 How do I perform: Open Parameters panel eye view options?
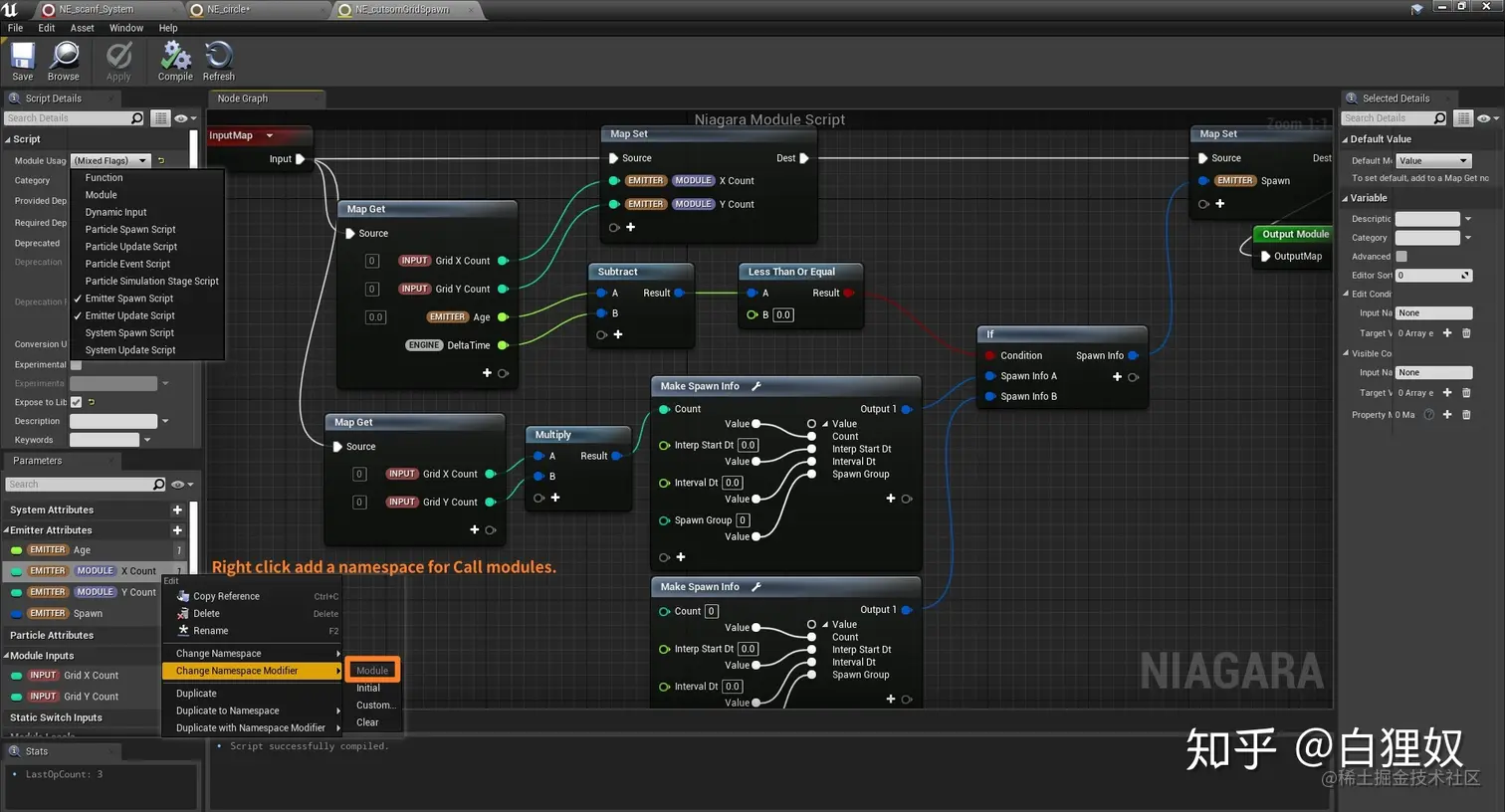coord(182,485)
